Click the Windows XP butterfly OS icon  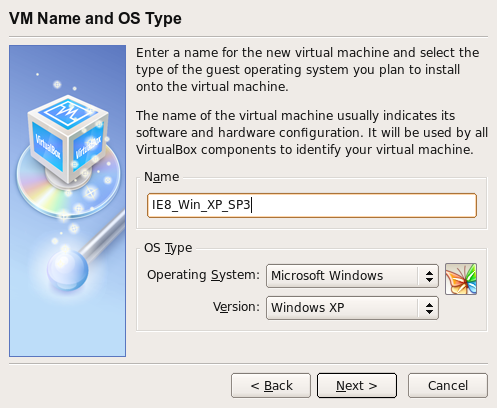pos(461,279)
